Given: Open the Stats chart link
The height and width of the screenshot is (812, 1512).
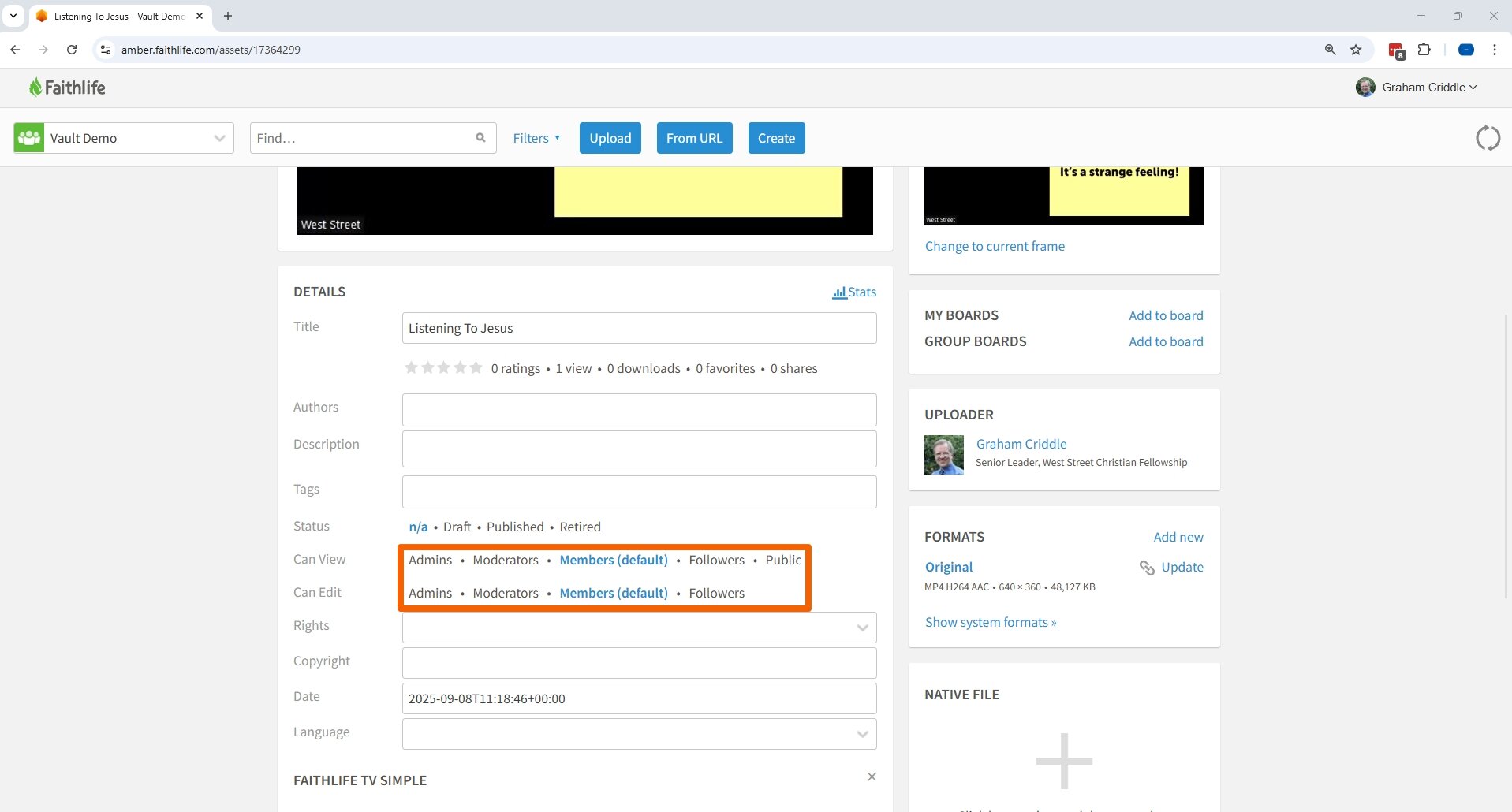Looking at the screenshot, I should (x=854, y=292).
